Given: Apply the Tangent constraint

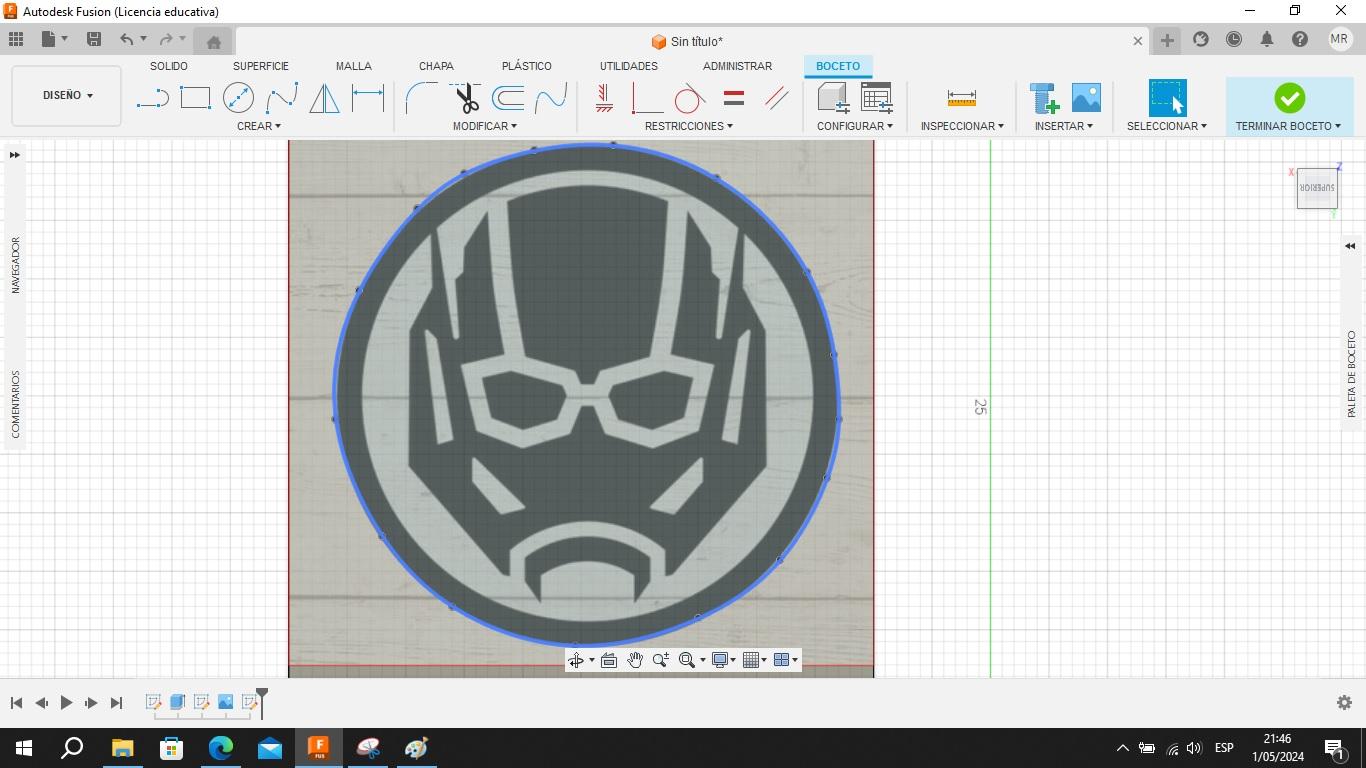Looking at the screenshot, I should coord(689,98).
